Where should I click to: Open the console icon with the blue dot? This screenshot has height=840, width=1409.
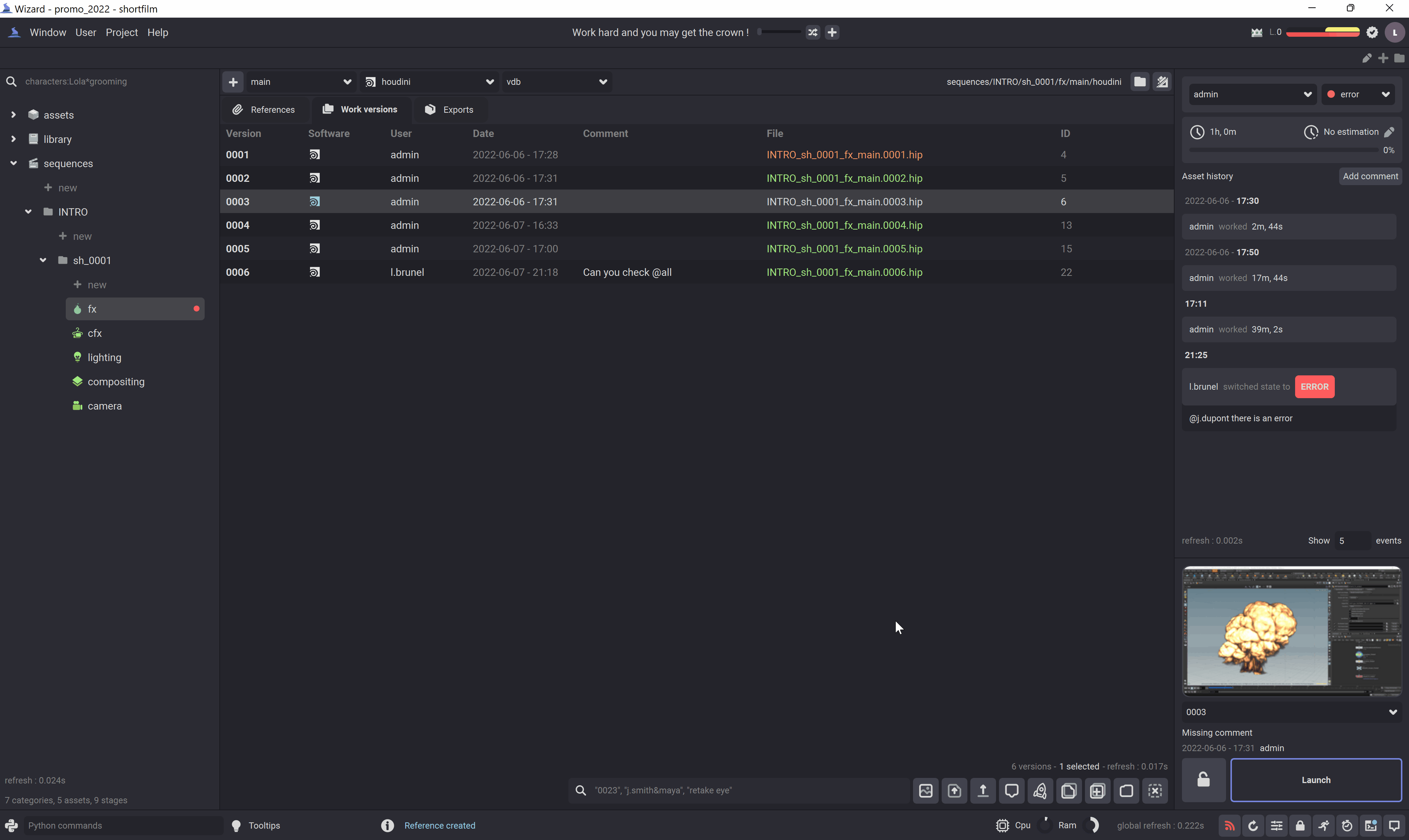1370,826
